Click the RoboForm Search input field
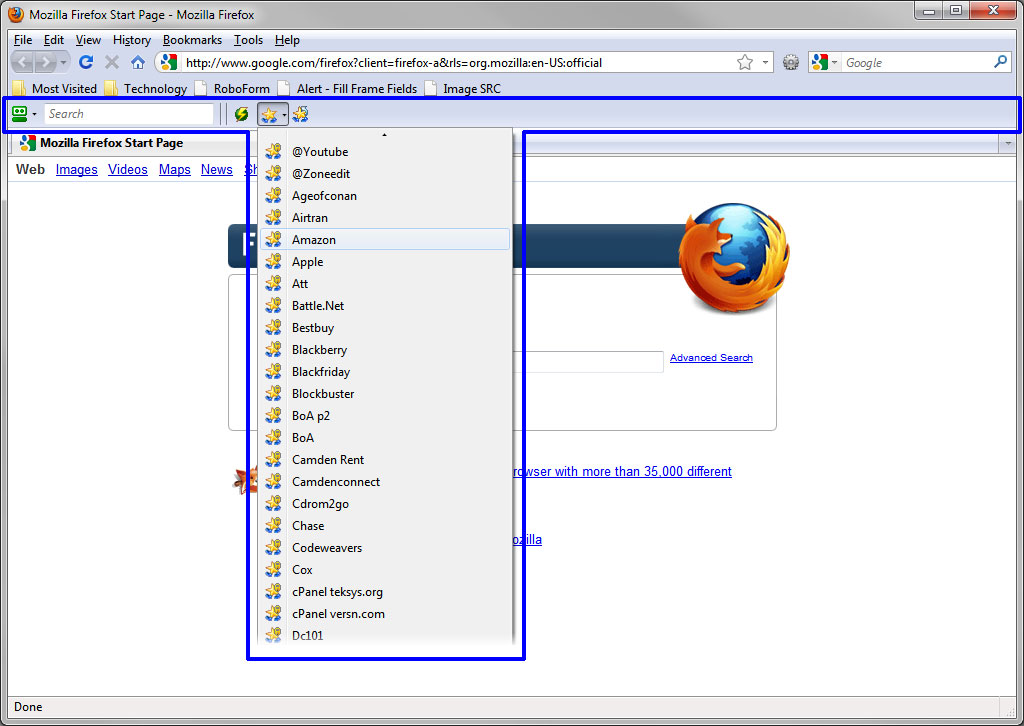Screen dimensions: 1024x726 [x=129, y=114]
